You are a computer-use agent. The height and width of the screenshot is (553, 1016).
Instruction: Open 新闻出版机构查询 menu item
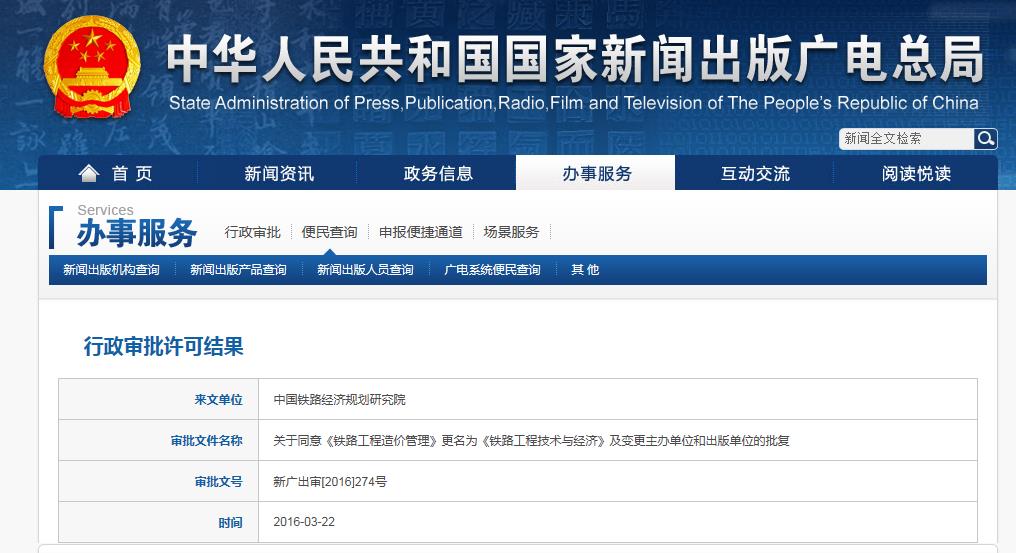[111, 270]
